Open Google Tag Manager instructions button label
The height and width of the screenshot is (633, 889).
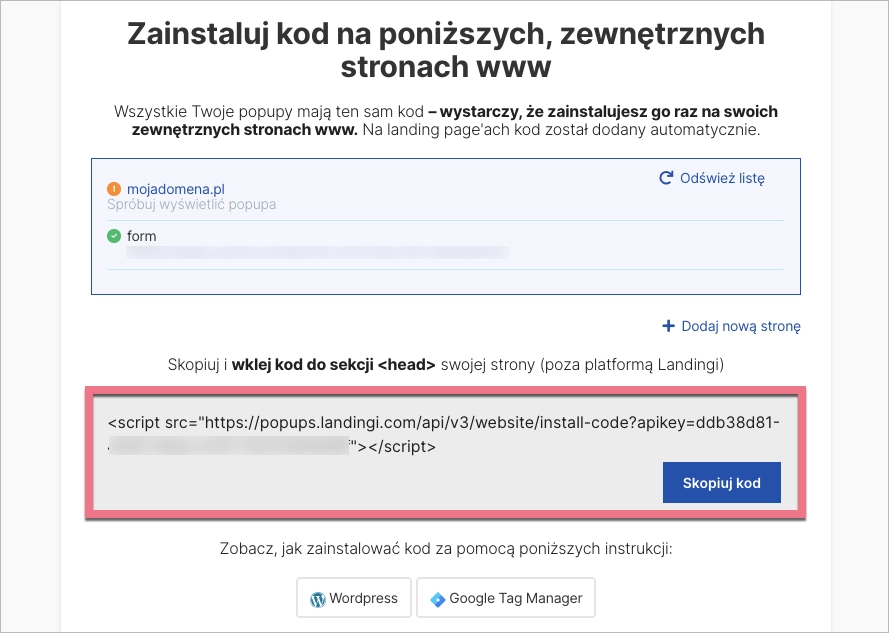515,598
